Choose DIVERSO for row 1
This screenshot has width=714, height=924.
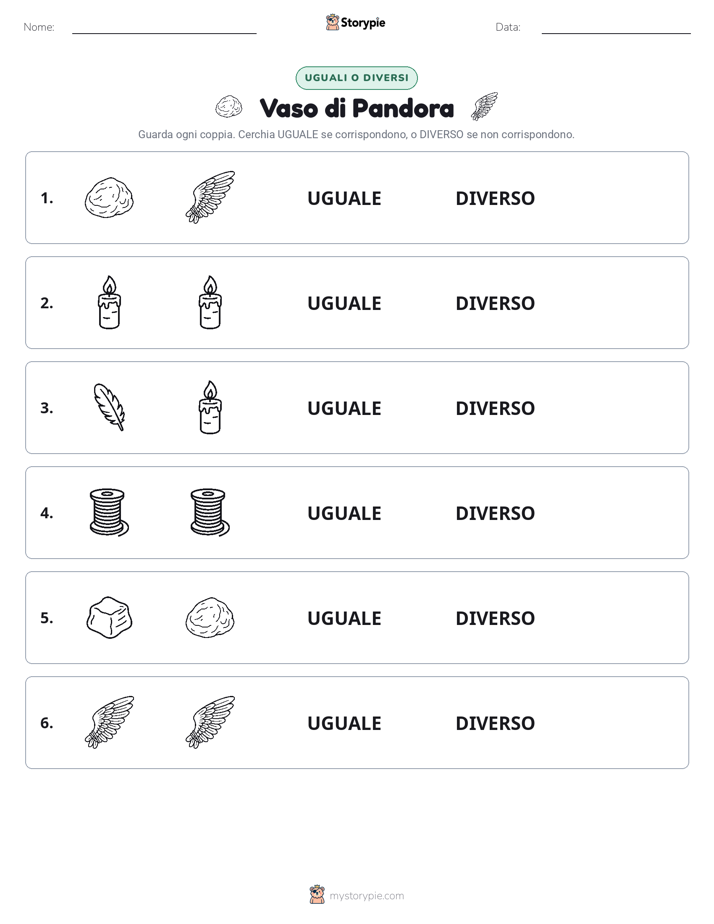pyautogui.click(x=495, y=199)
